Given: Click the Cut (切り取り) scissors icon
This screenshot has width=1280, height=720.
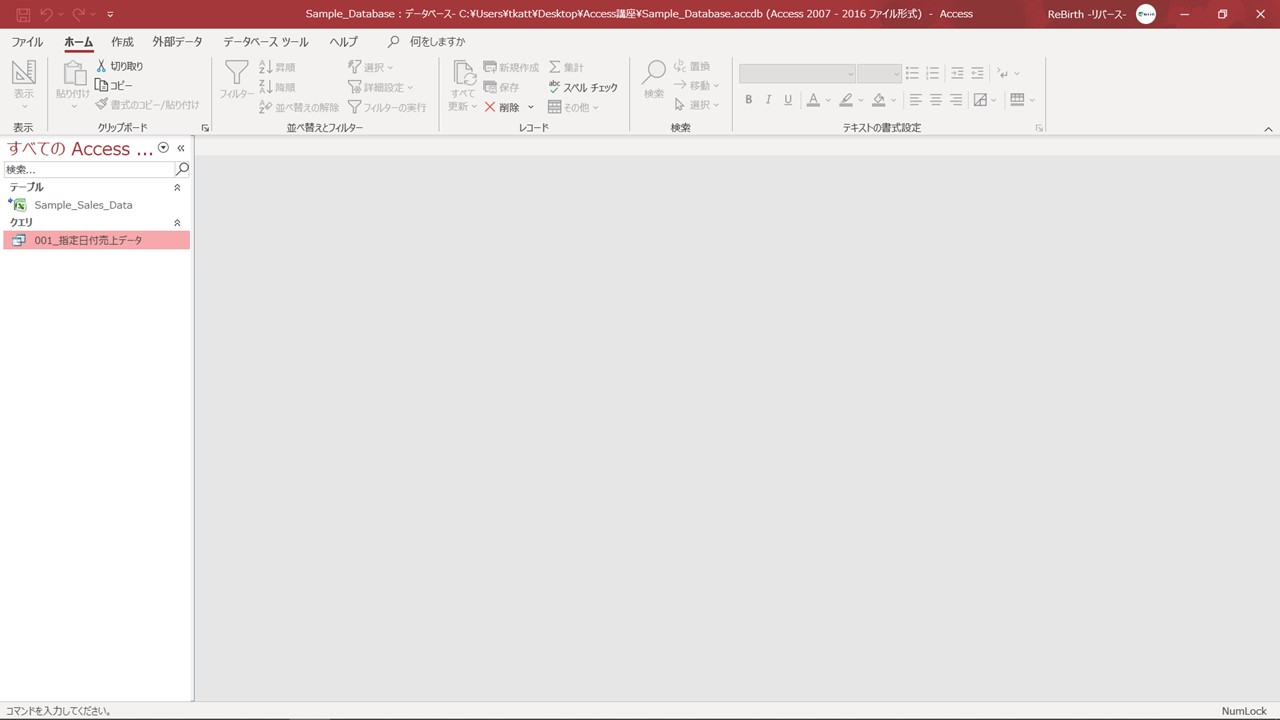Looking at the screenshot, I should (x=102, y=66).
